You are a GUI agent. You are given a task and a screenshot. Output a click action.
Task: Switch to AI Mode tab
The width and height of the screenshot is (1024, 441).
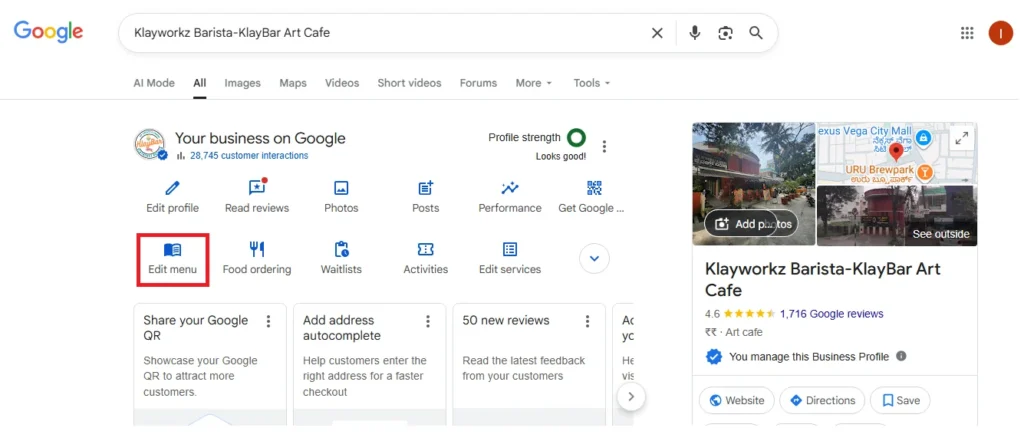[154, 83]
